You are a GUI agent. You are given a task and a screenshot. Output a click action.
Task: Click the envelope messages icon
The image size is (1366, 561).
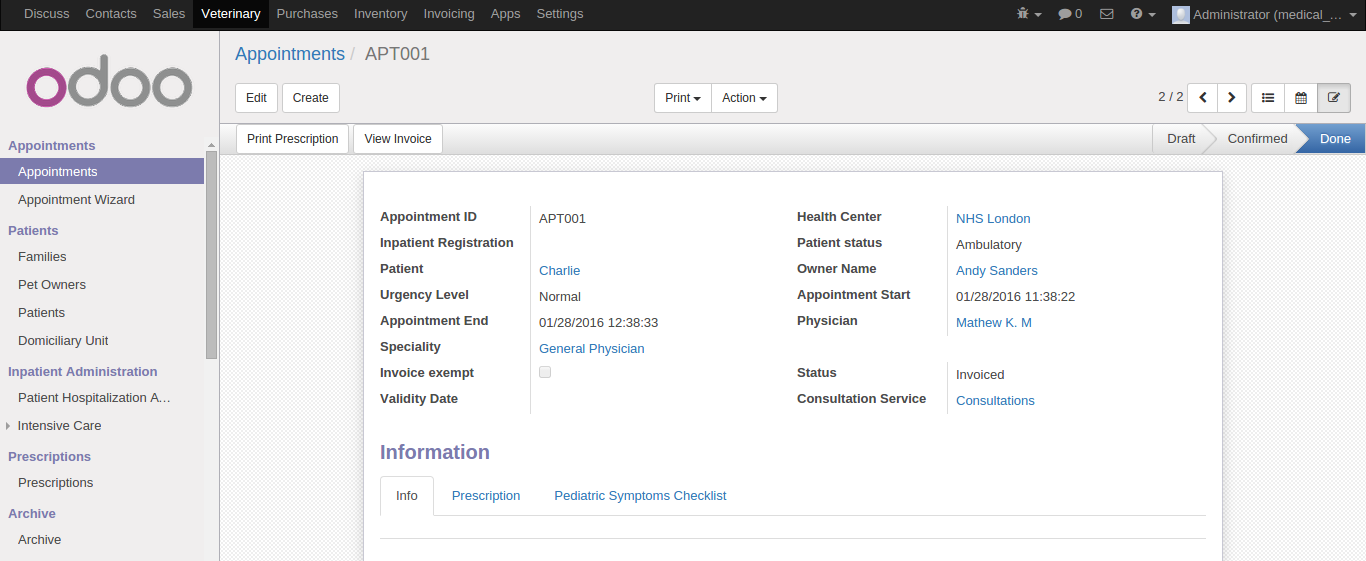click(x=1106, y=14)
